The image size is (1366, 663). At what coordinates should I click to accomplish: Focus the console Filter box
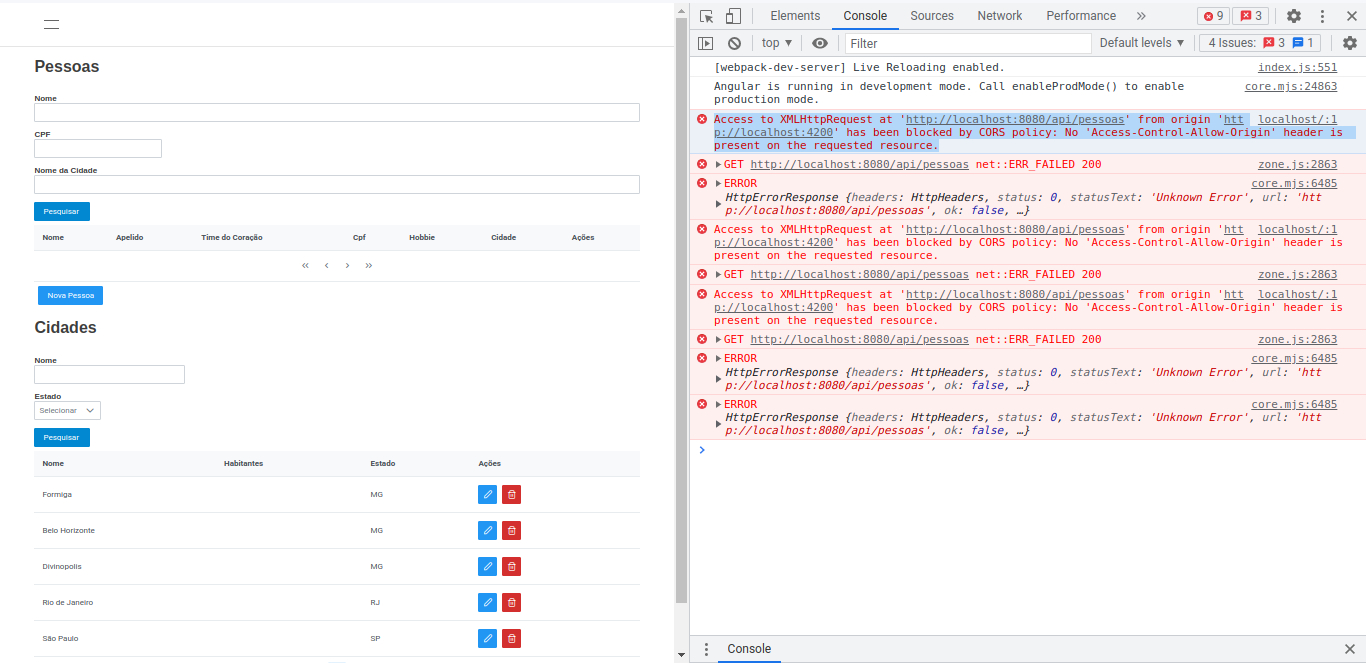click(968, 43)
